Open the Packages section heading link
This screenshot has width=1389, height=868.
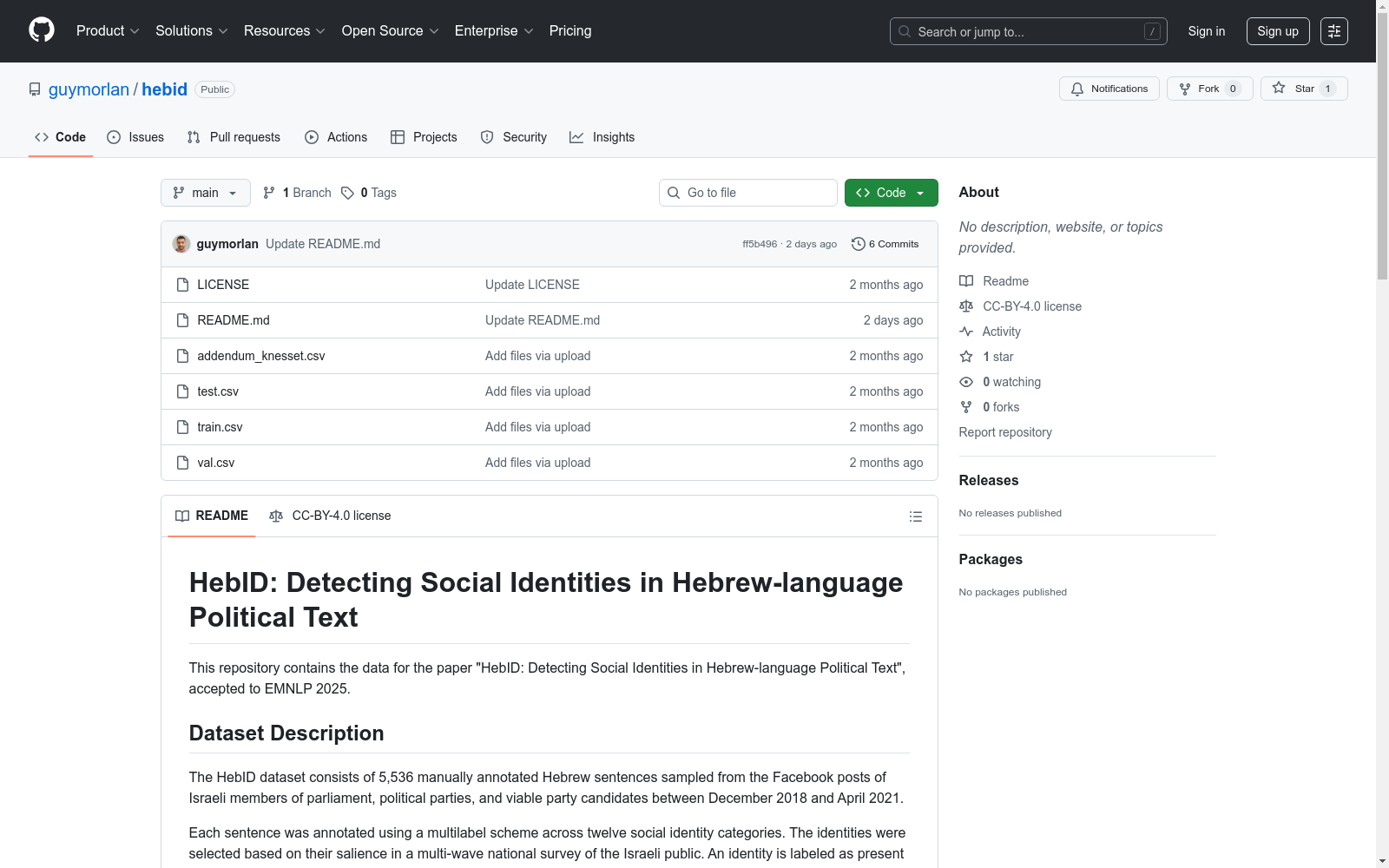(991, 559)
